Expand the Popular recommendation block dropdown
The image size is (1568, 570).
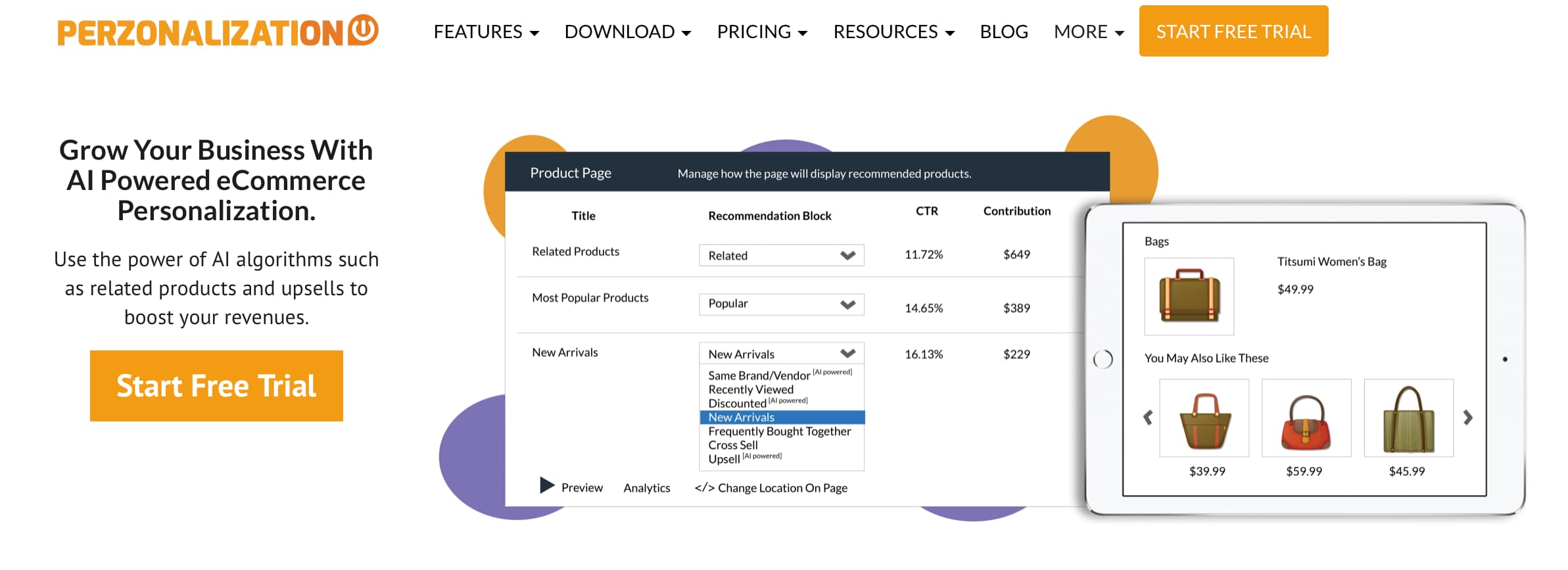tap(781, 304)
